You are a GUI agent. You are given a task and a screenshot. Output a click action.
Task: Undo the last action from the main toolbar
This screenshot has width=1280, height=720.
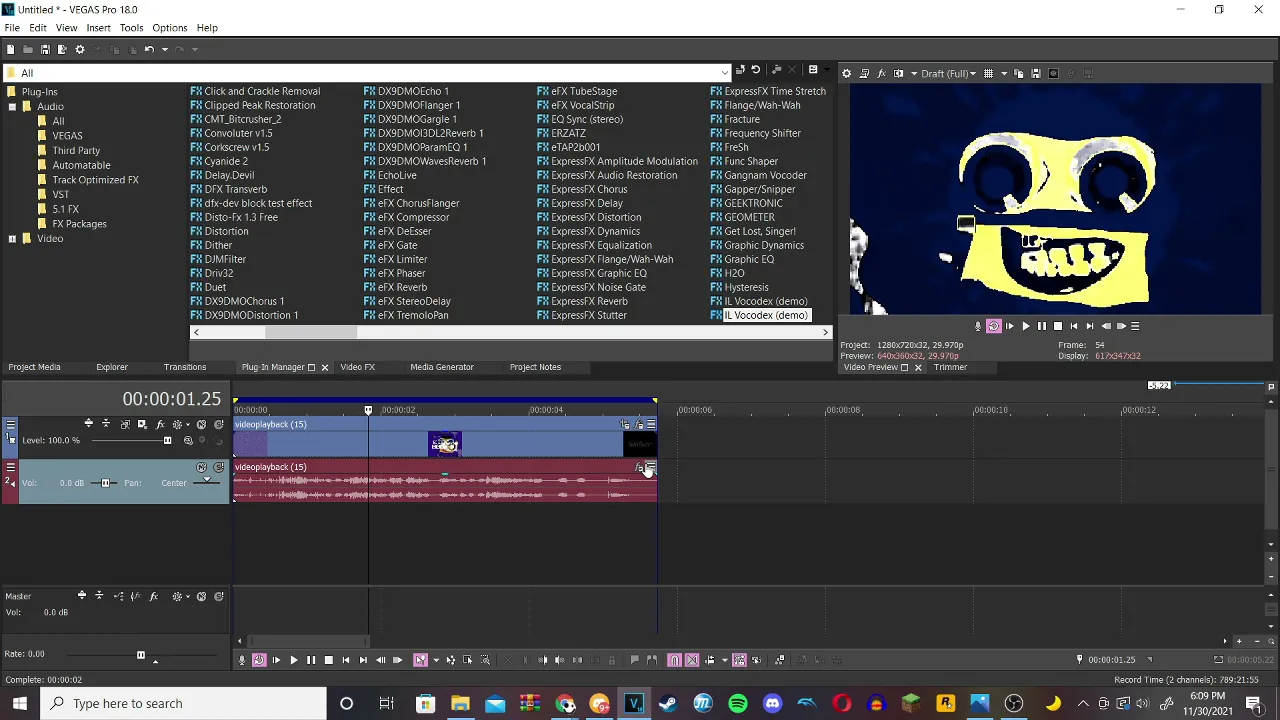pos(149,49)
